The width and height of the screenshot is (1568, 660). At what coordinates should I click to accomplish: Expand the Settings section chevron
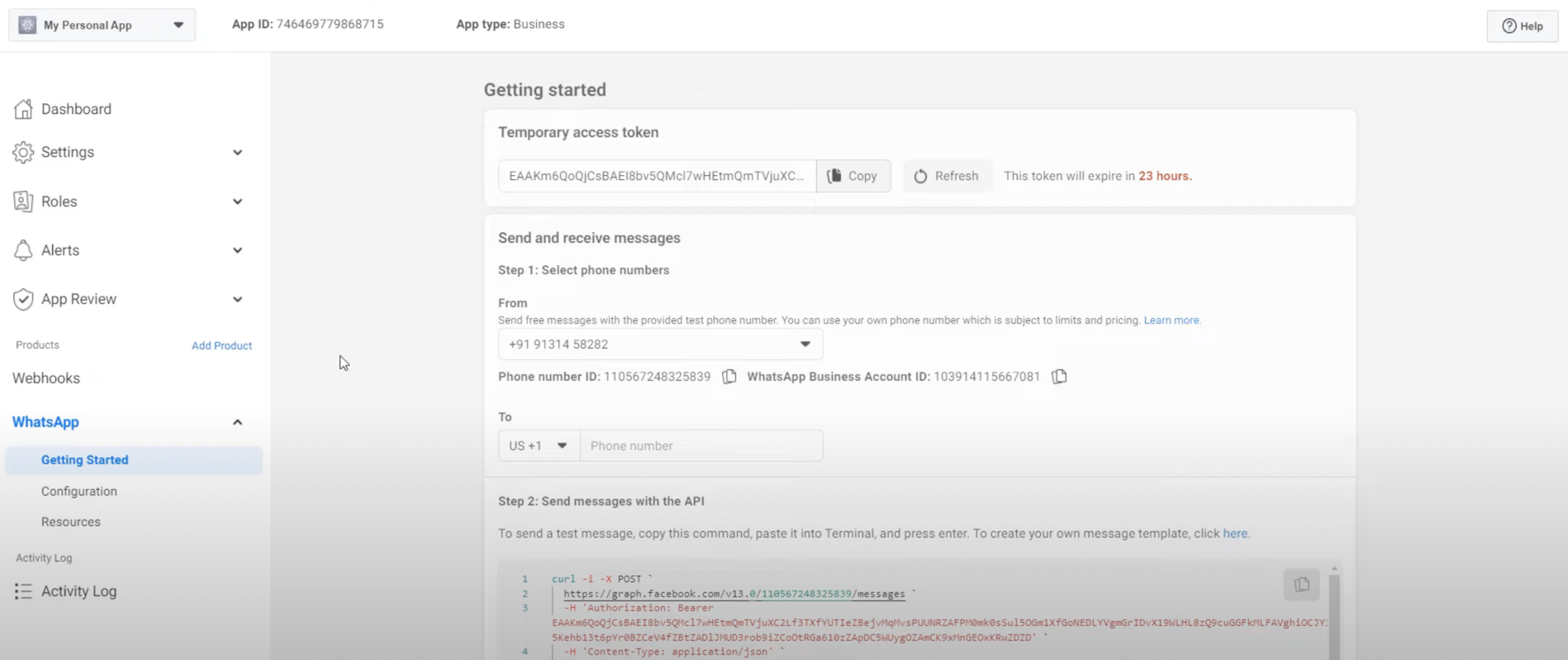[x=237, y=153]
